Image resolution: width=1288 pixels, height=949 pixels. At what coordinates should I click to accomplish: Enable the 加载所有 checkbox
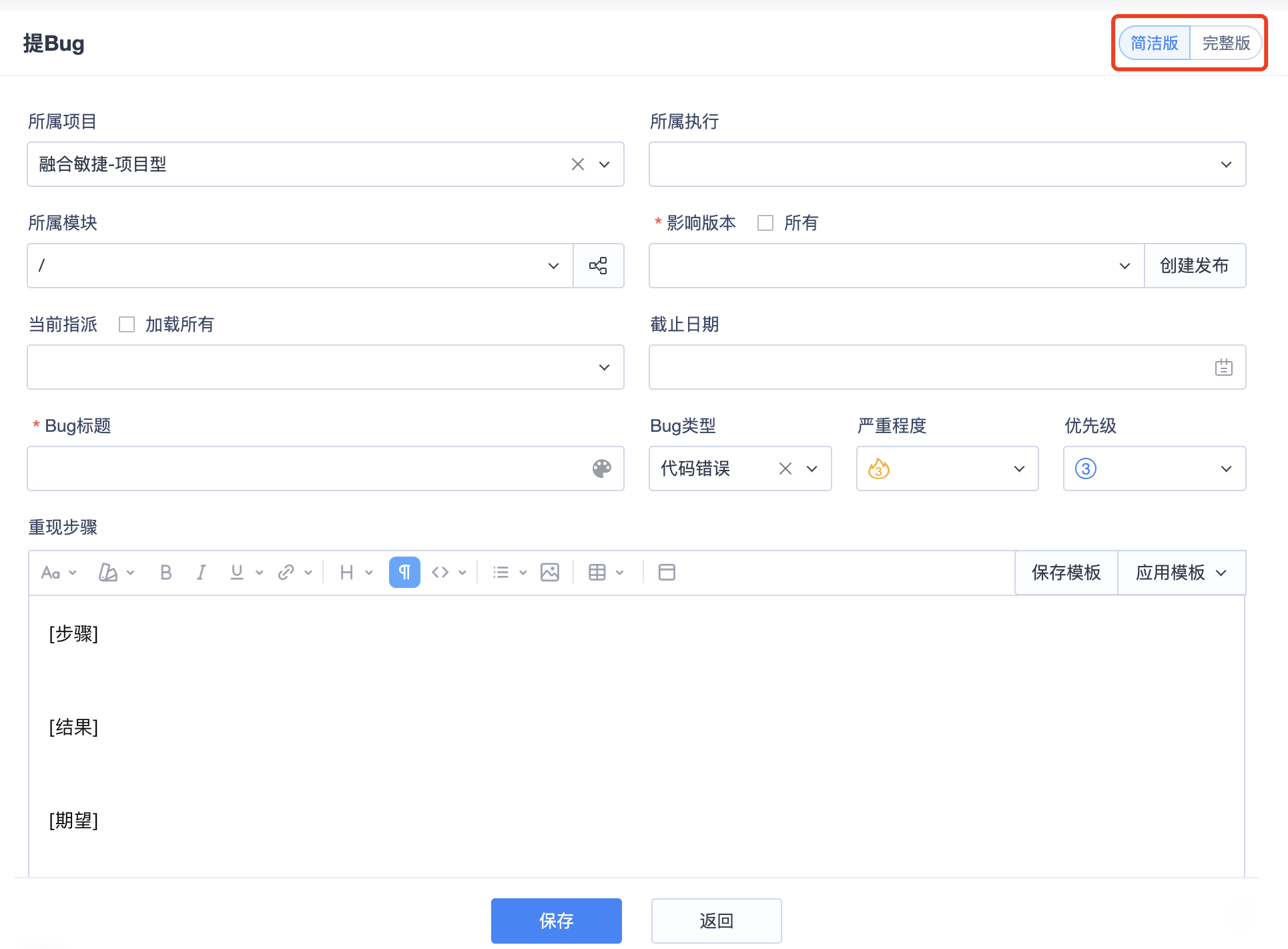pyautogui.click(x=127, y=324)
